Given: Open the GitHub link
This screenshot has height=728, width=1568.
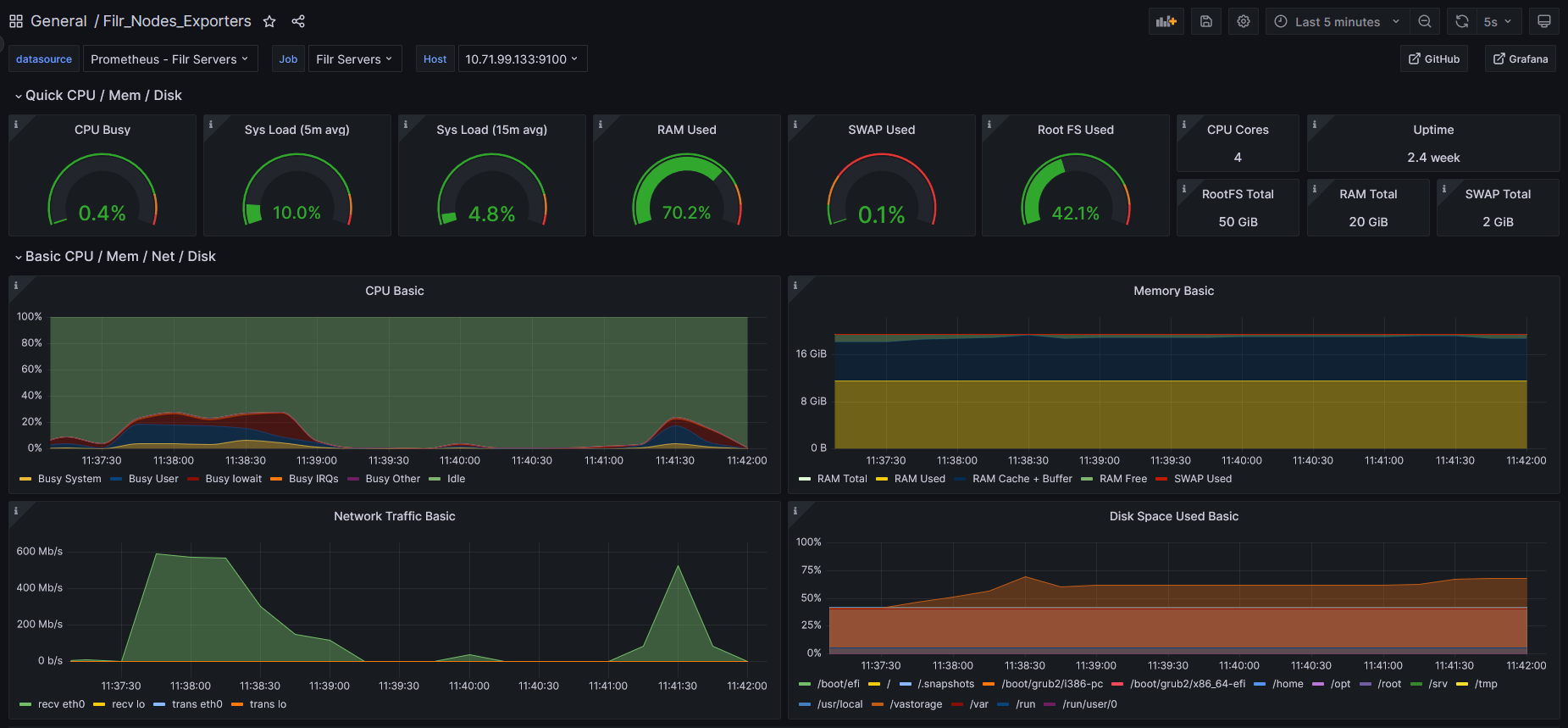Looking at the screenshot, I should pos(1433,59).
